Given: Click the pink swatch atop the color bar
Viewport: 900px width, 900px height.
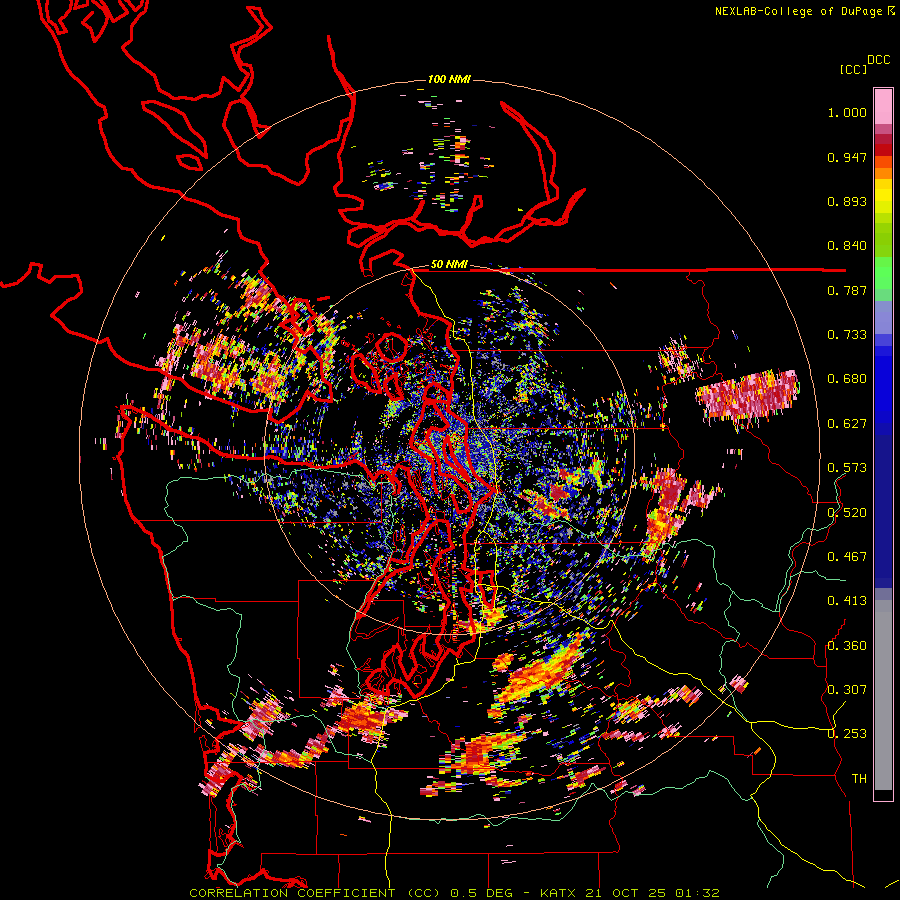Looking at the screenshot, I should (x=883, y=106).
